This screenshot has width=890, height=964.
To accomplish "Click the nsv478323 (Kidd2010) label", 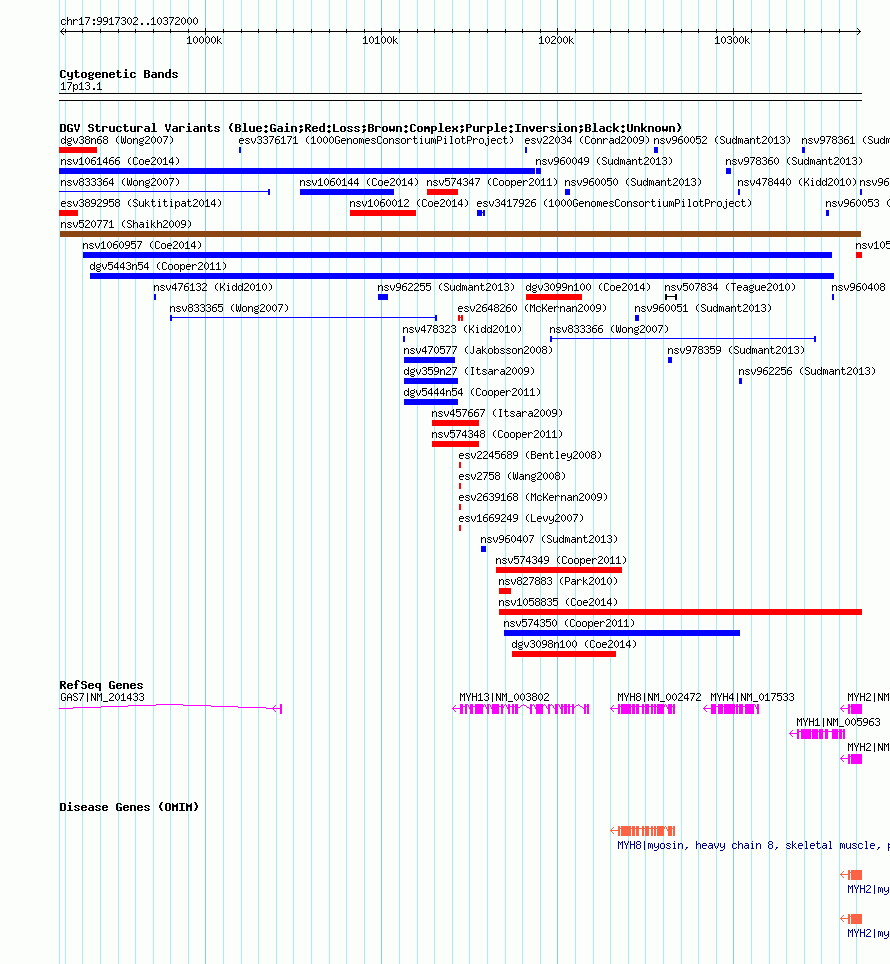I will point(462,329).
